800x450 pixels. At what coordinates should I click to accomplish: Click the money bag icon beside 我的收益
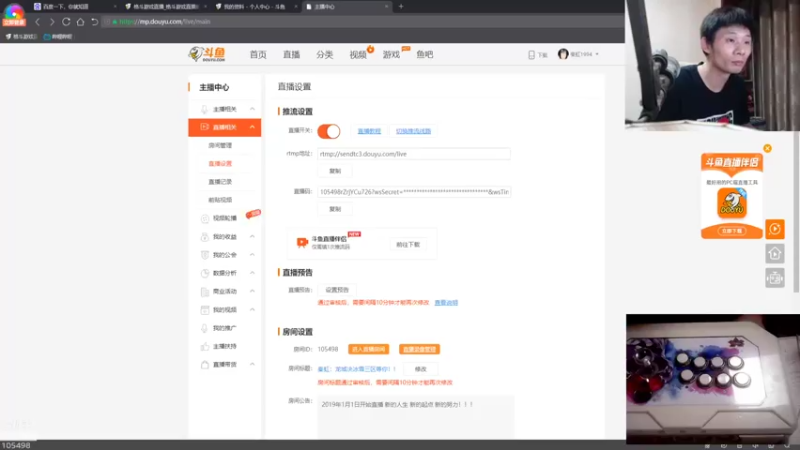pyautogui.click(x=205, y=237)
